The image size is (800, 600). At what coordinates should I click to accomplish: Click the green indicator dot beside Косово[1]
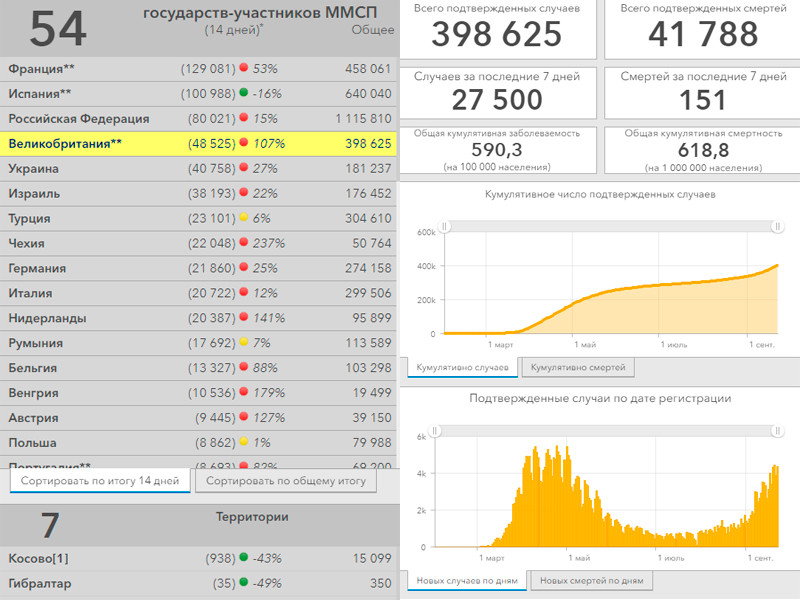[244, 558]
